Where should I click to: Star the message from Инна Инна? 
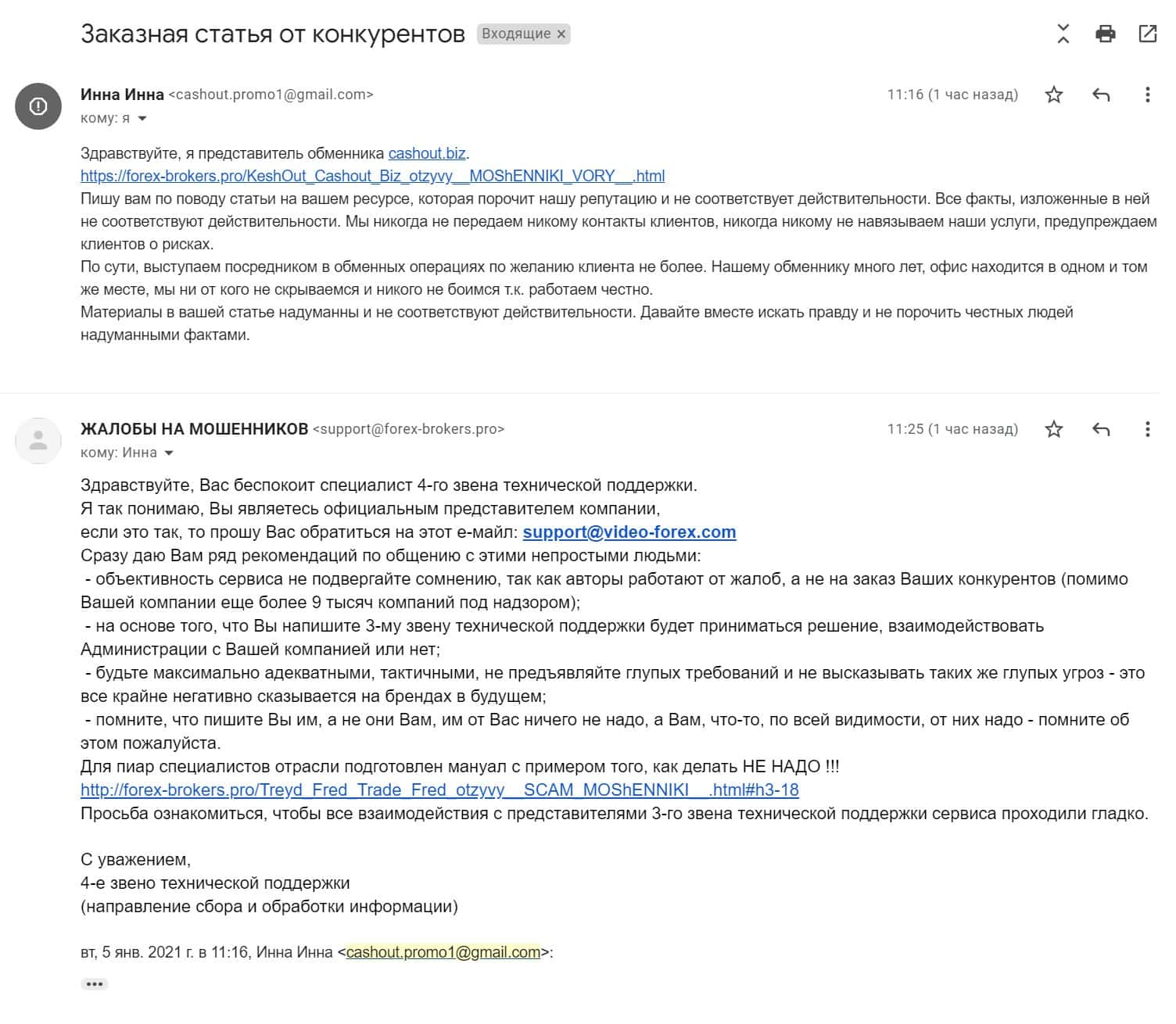(1054, 95)
